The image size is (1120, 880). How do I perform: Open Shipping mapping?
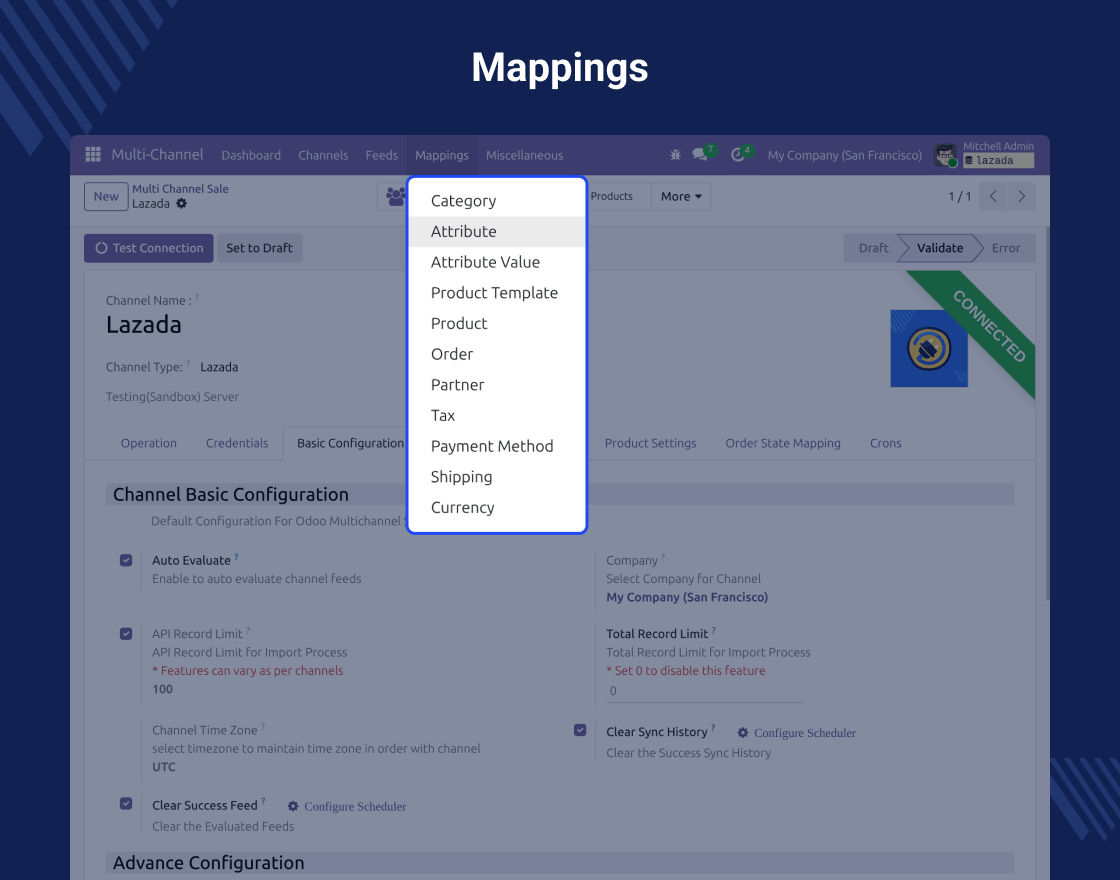[497, 477]
